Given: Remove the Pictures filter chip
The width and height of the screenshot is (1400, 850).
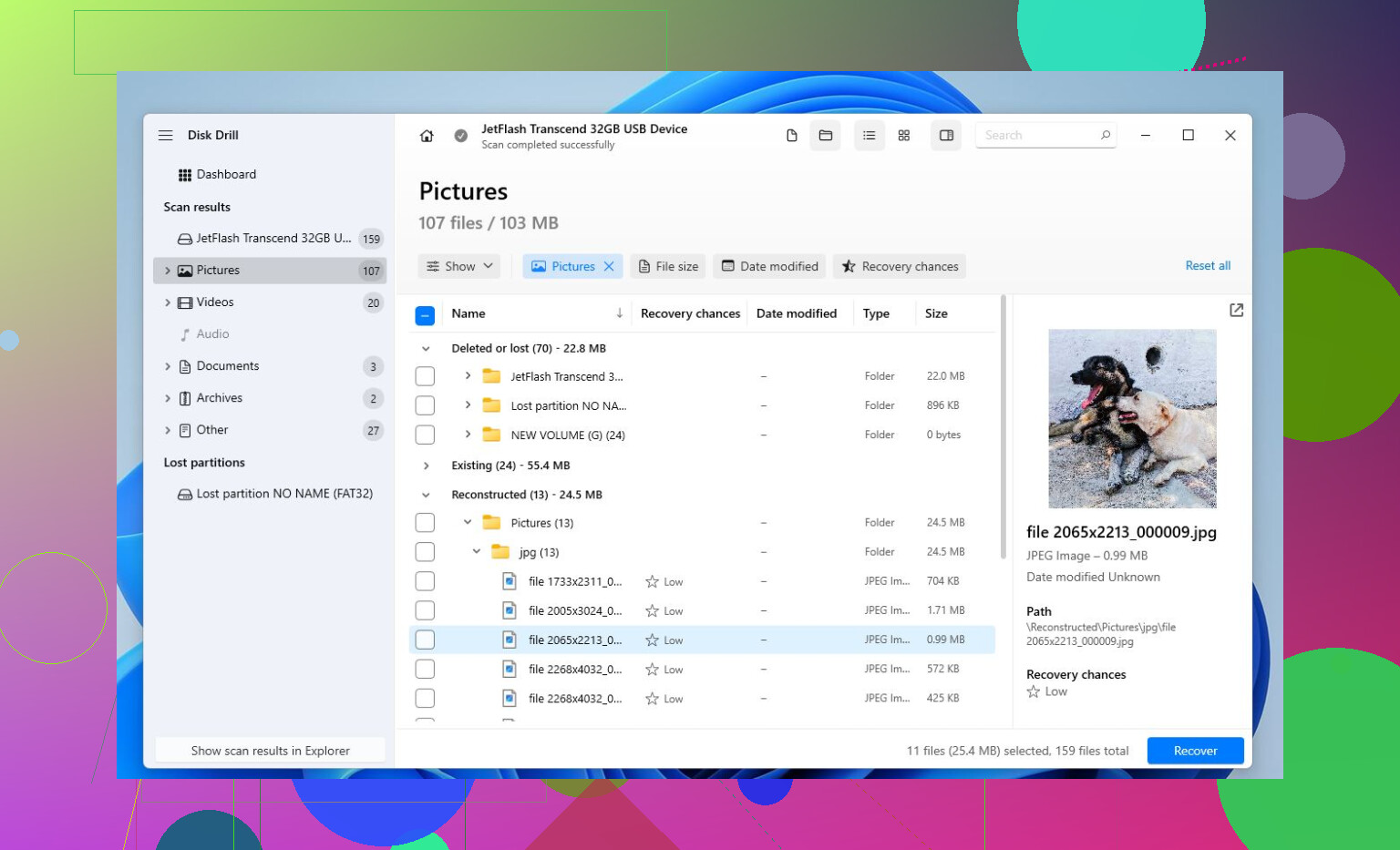Looking at the screenshot, I should 609,266.
